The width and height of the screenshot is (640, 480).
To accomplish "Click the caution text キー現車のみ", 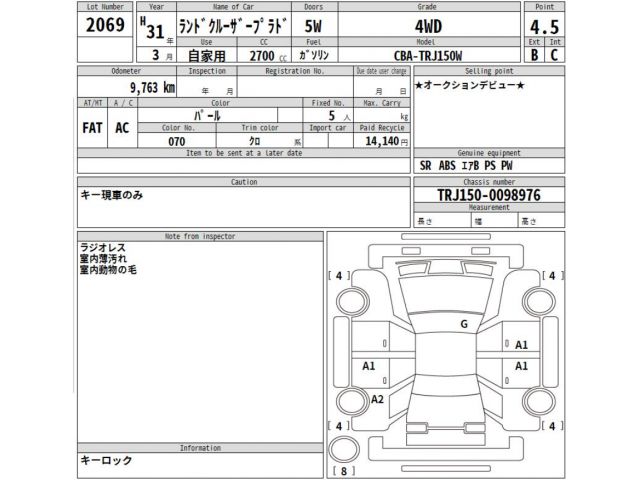I will 112,195.
